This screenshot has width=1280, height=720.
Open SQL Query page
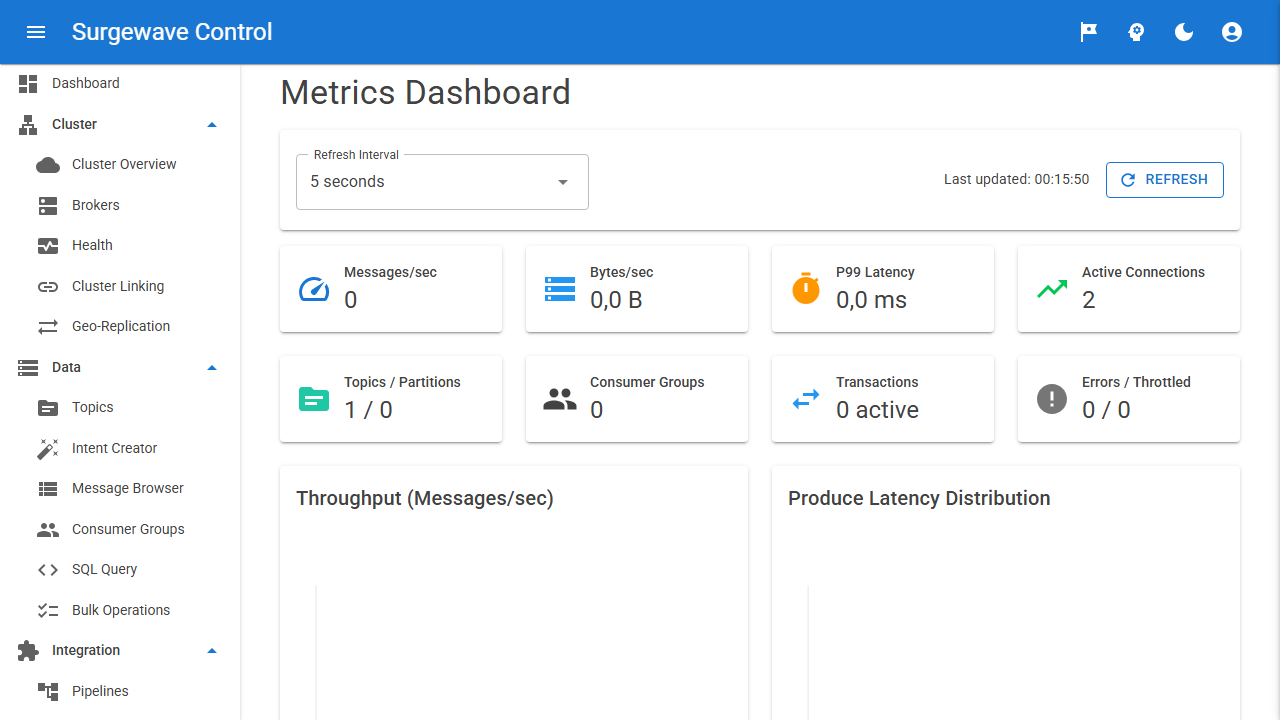point(120,570)
